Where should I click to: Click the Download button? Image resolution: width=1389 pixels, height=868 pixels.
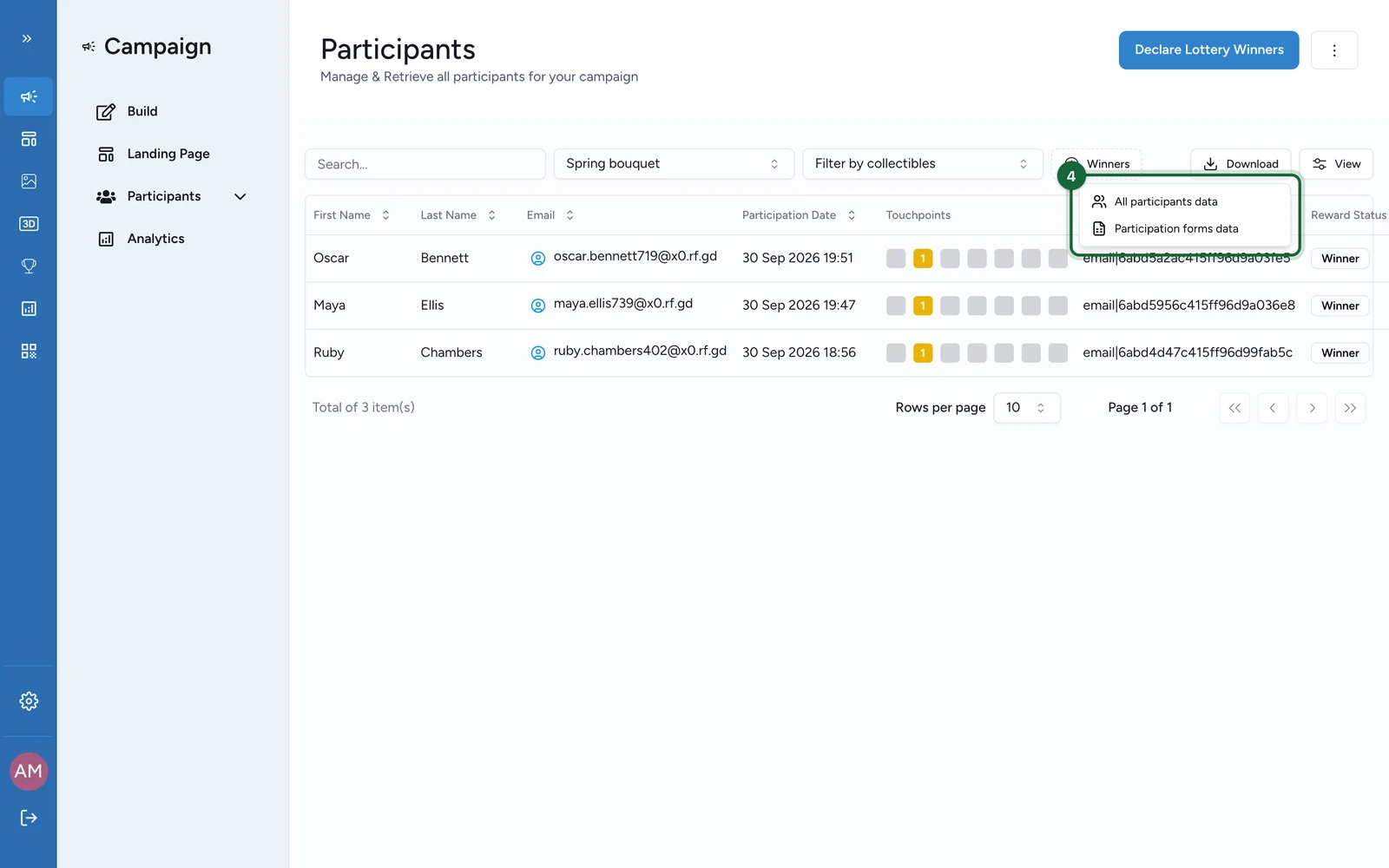tap(1241, 164)
